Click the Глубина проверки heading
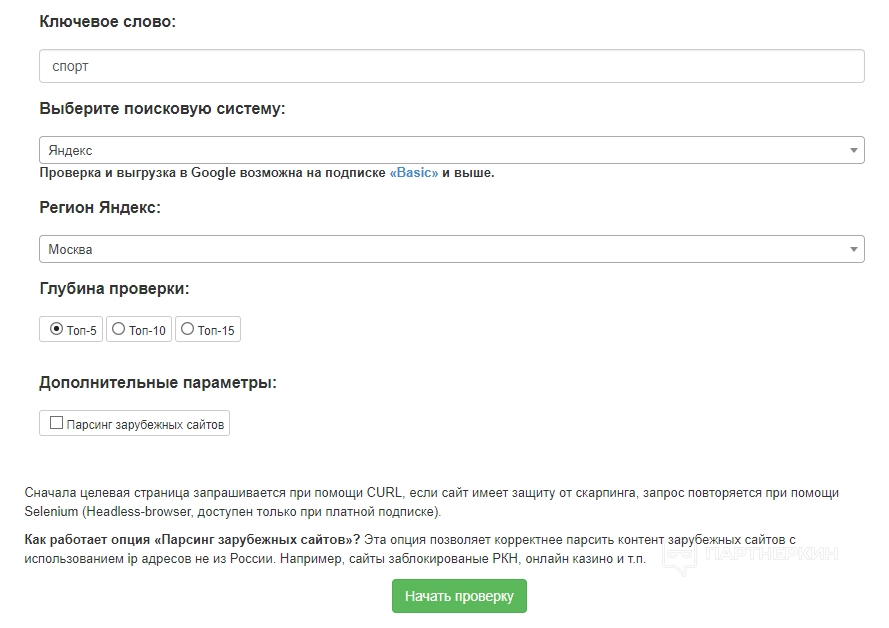This screenshot has width=889, height=628. [114, 289]
